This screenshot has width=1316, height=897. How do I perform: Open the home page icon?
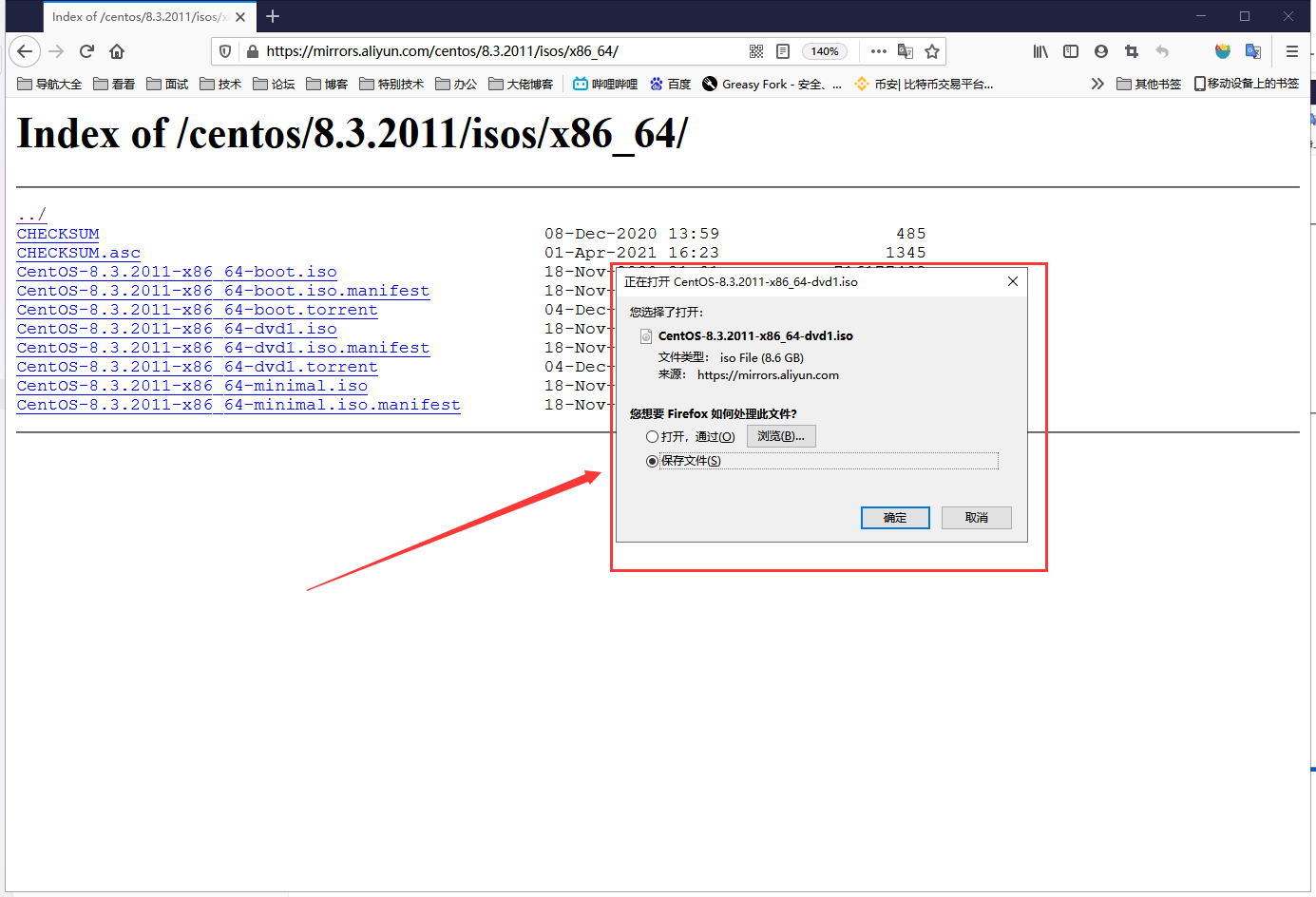point(117,51)
